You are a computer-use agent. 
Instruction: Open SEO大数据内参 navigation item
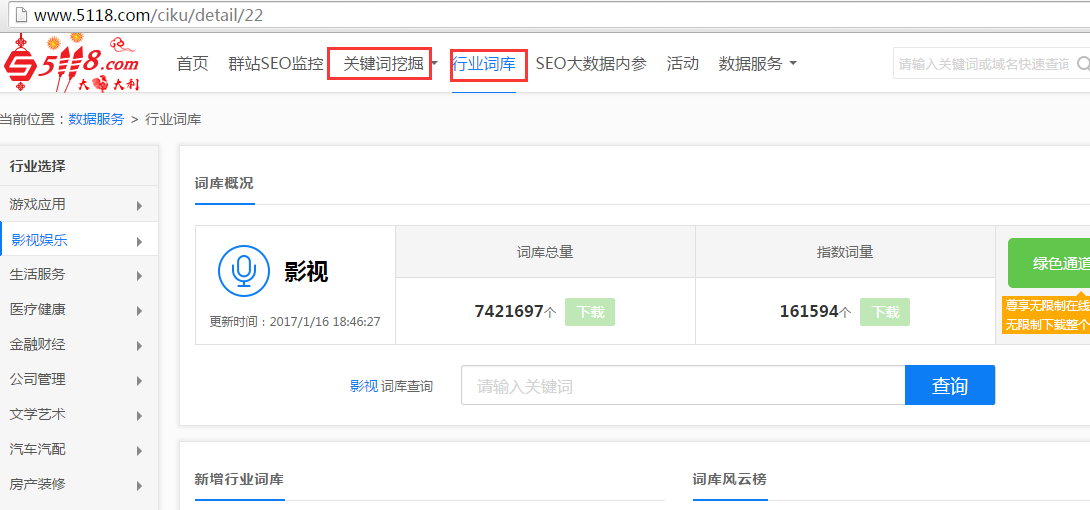point(591,64)
